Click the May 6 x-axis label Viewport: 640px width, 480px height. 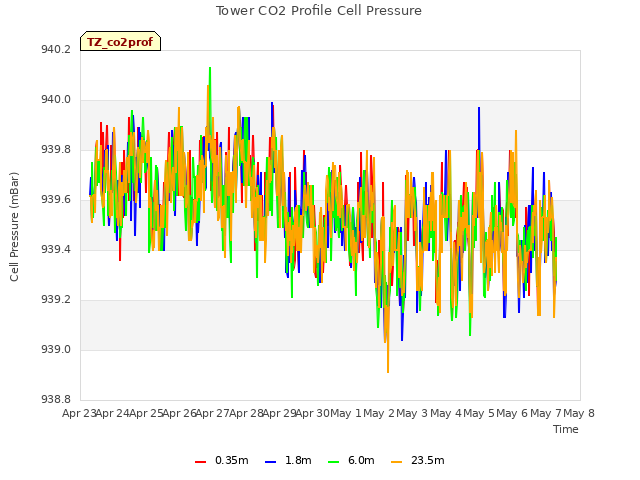click(512, 413)
